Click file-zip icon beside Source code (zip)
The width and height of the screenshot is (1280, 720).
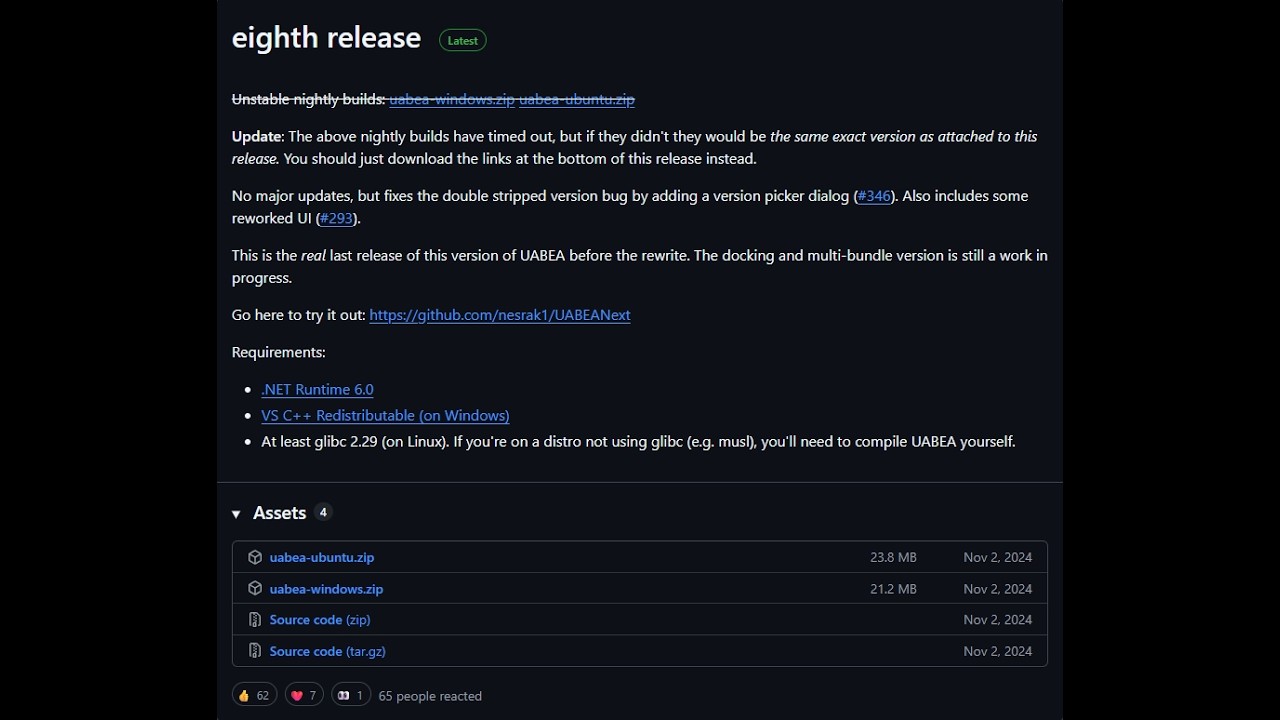(255, 620)
